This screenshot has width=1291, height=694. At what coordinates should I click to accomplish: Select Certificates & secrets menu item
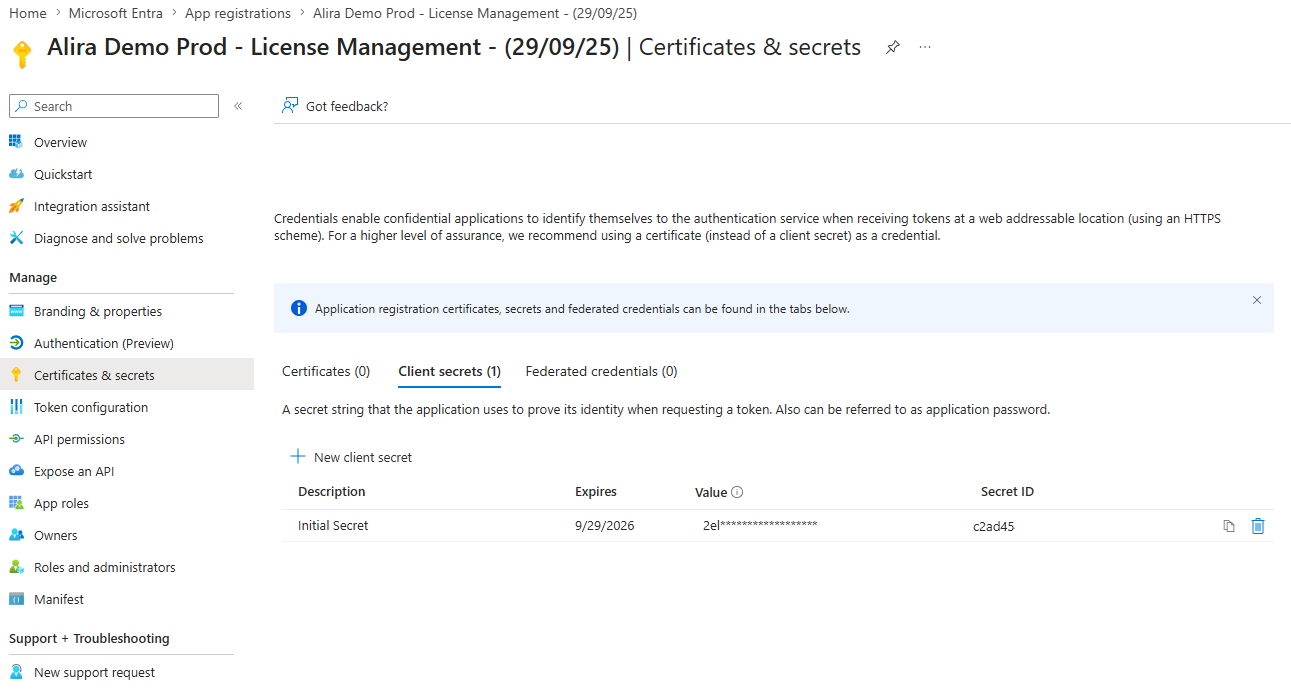pos(127,375)
